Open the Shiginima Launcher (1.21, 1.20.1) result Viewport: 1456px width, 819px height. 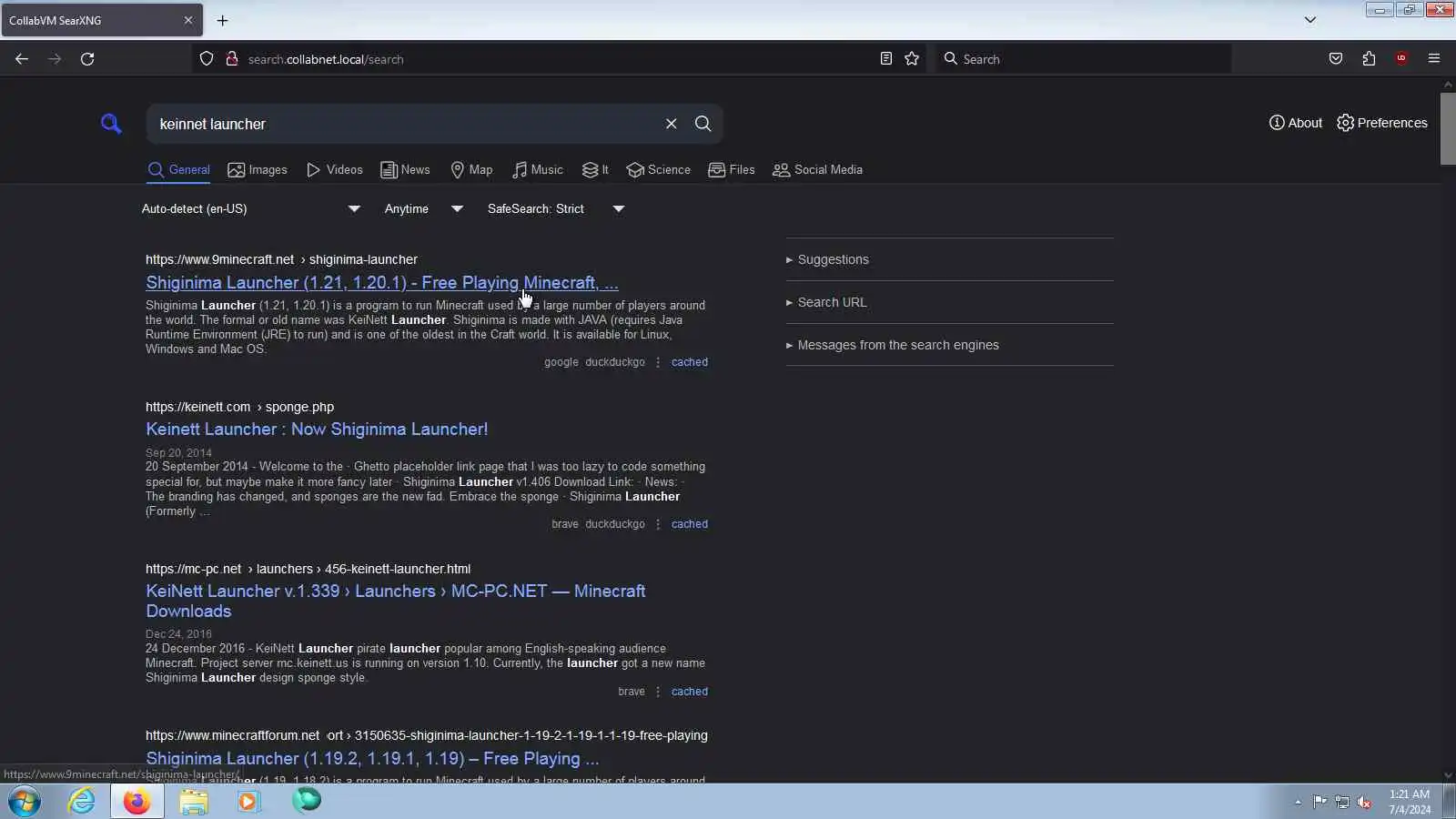[x=382, y=283]
